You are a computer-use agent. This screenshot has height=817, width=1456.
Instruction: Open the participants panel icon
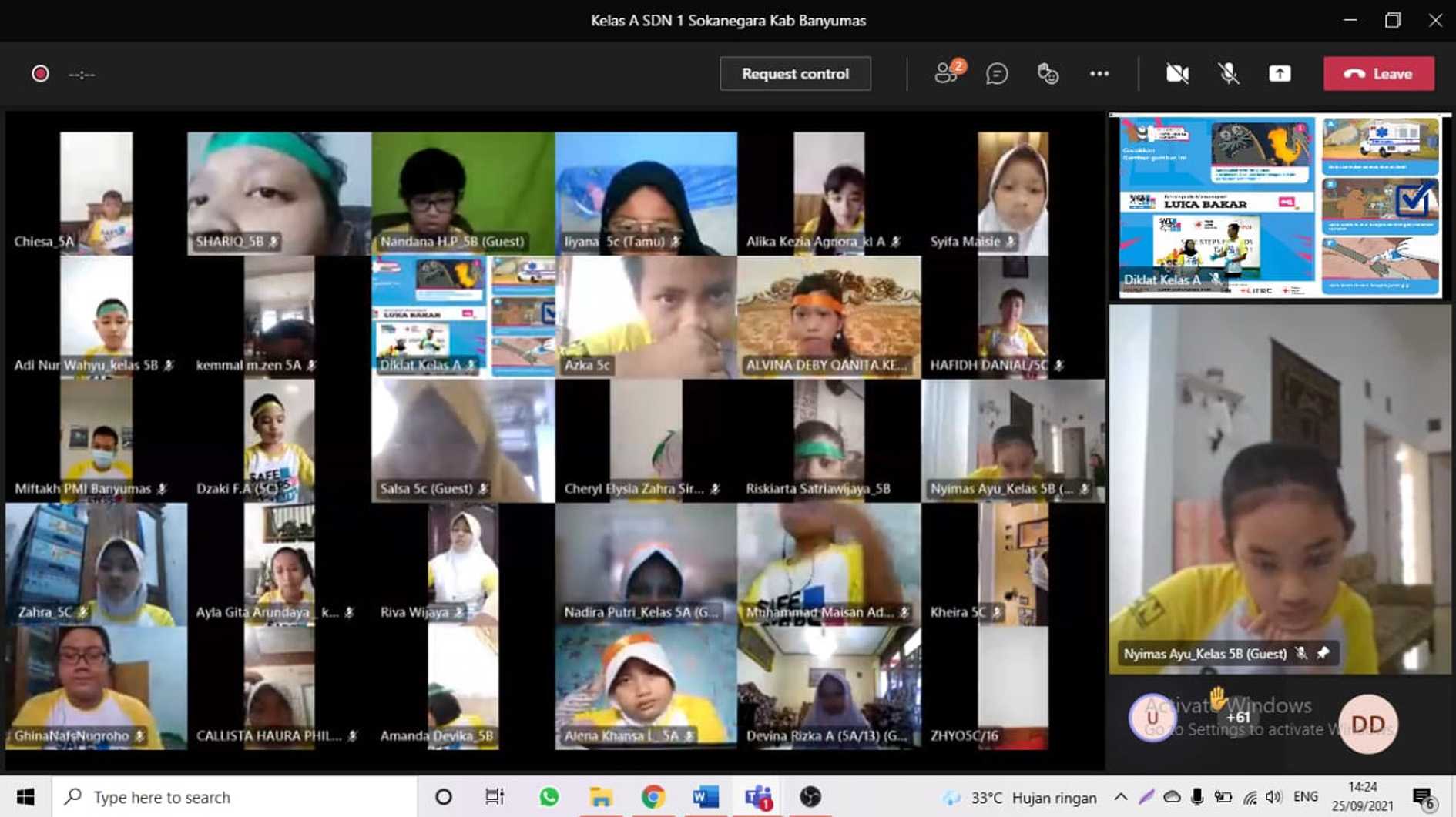[x=947, y=73]
